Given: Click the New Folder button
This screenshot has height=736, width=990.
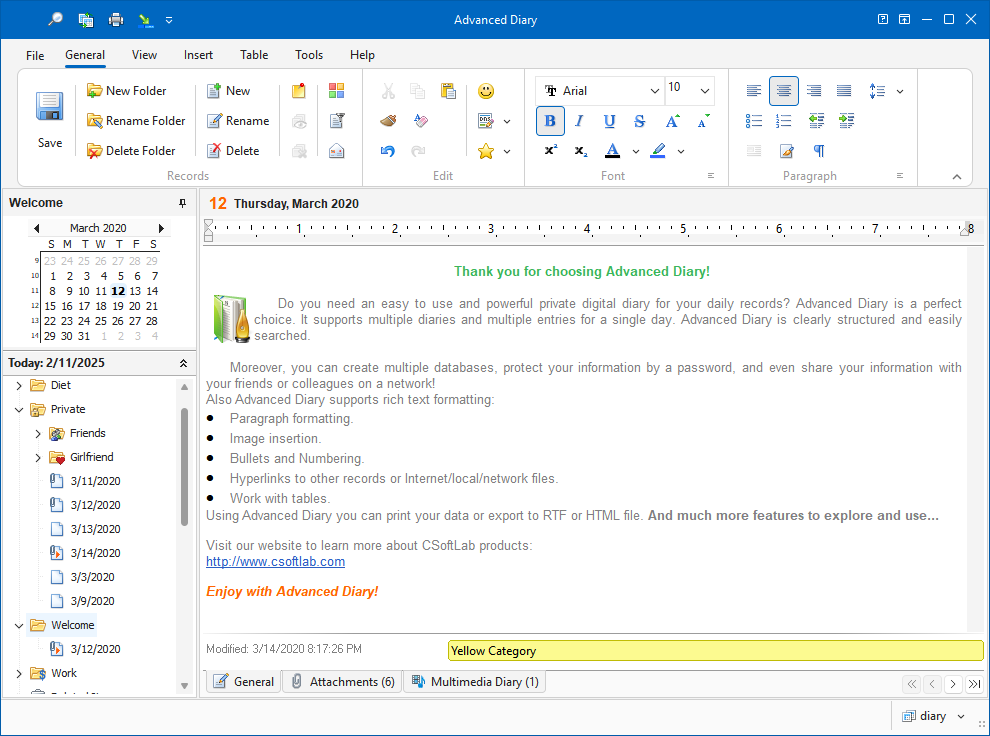Looking at the screenshot, I should (x=126, y=91).
